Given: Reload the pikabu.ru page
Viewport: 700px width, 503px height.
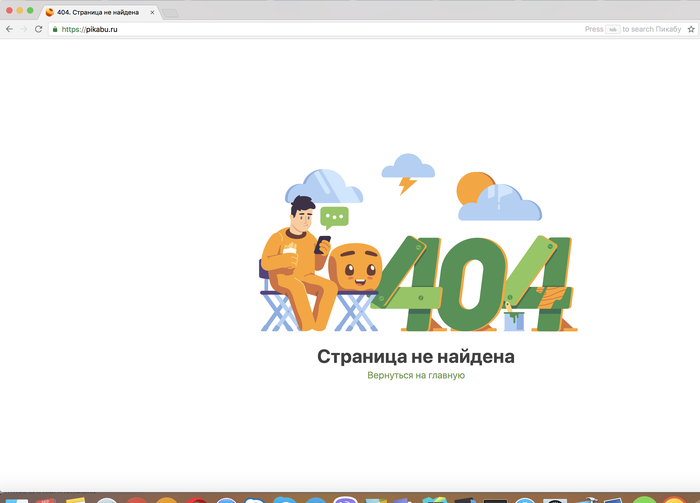Looking at the screenshot, I should point(39,29).
